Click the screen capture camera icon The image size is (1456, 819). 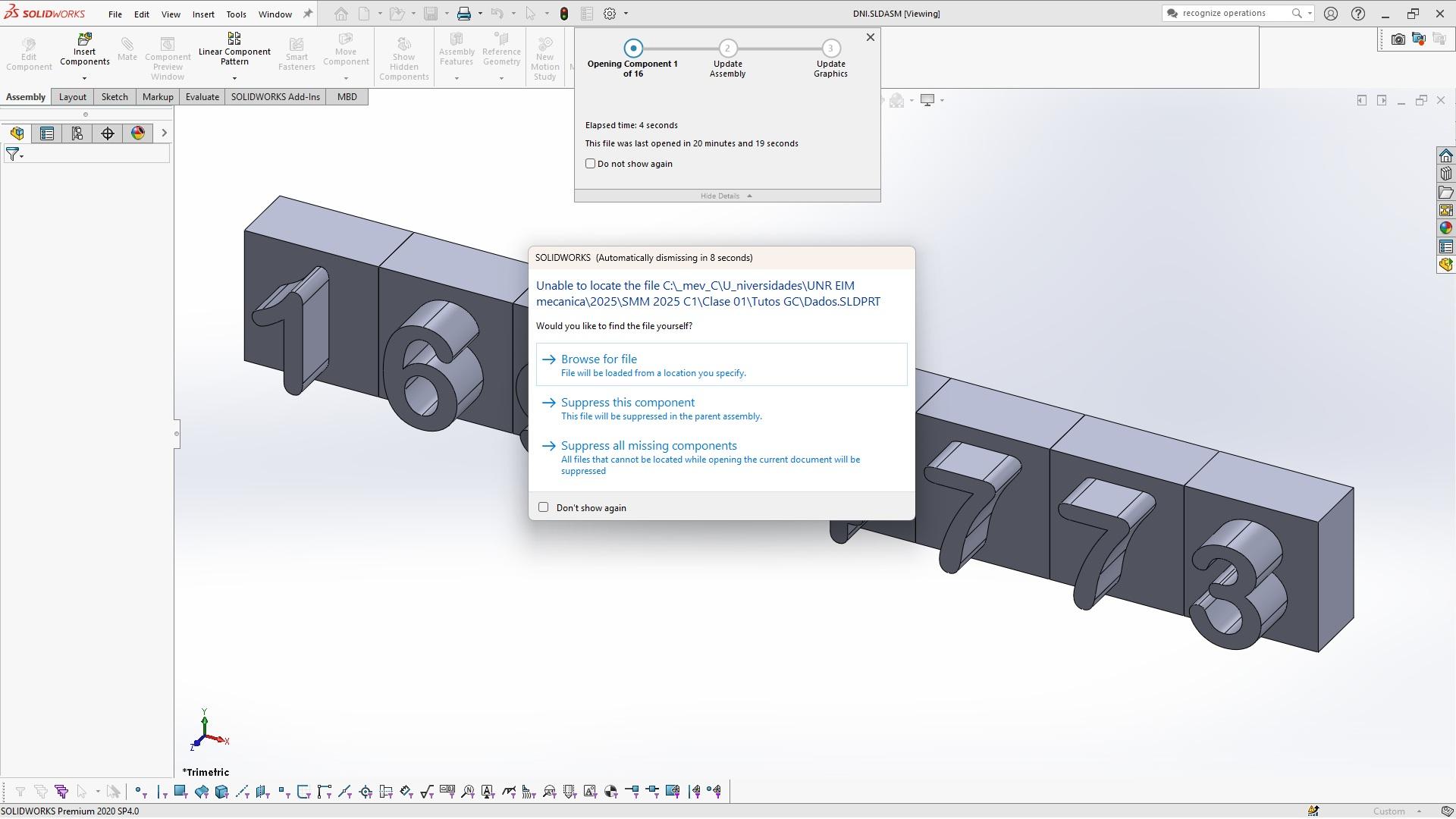pyautogui.click(x=1398, y=39)
